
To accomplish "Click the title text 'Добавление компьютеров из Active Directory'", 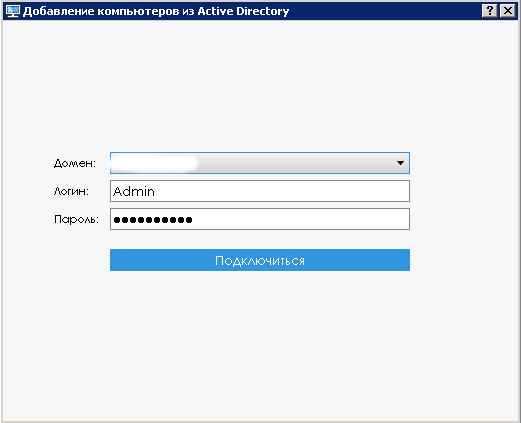I will point(156,11).
